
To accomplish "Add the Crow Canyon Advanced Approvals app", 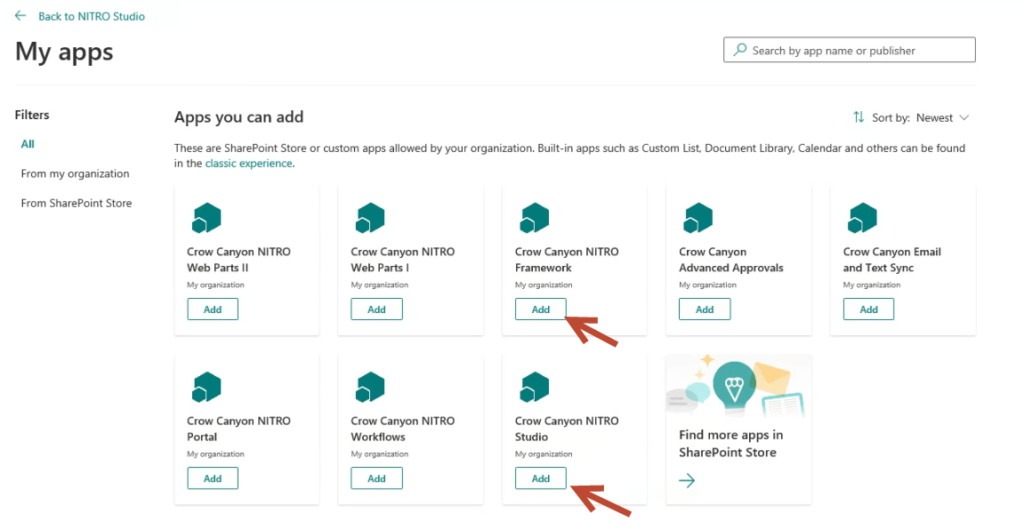I will (705, 309).
